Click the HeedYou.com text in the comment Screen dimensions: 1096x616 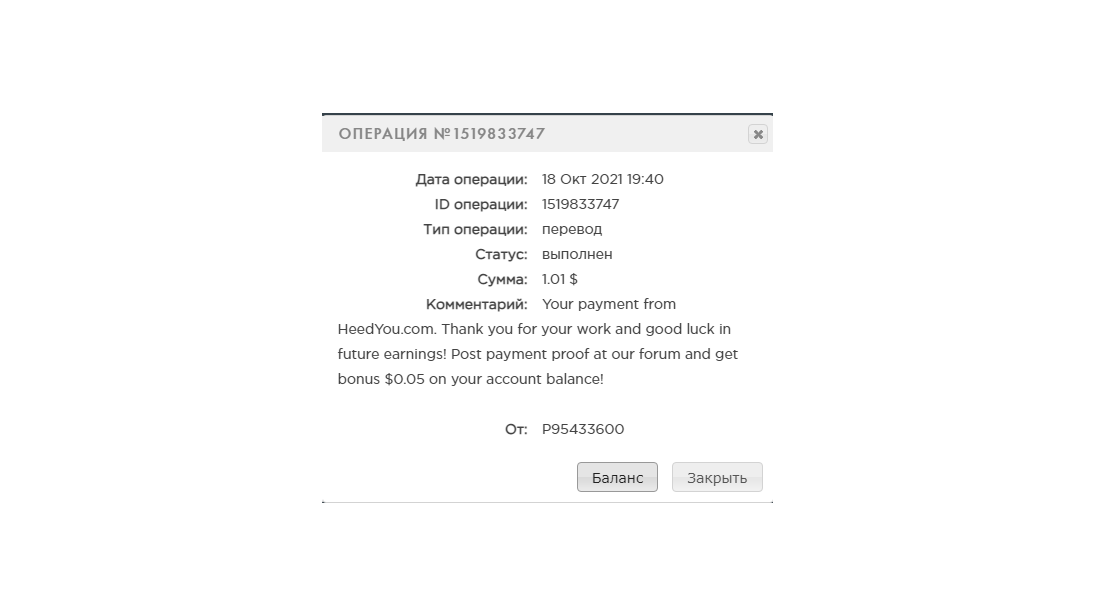point(387,329)
